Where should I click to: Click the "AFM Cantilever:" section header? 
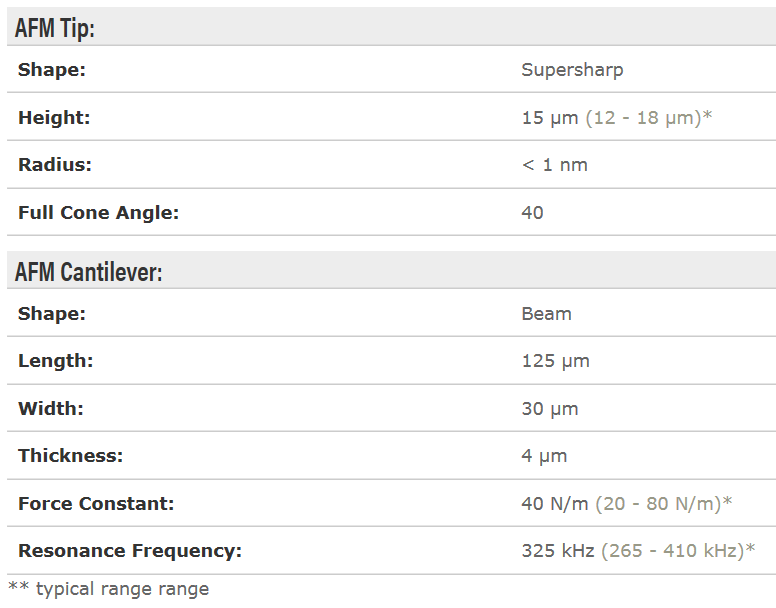coord(89,271)
